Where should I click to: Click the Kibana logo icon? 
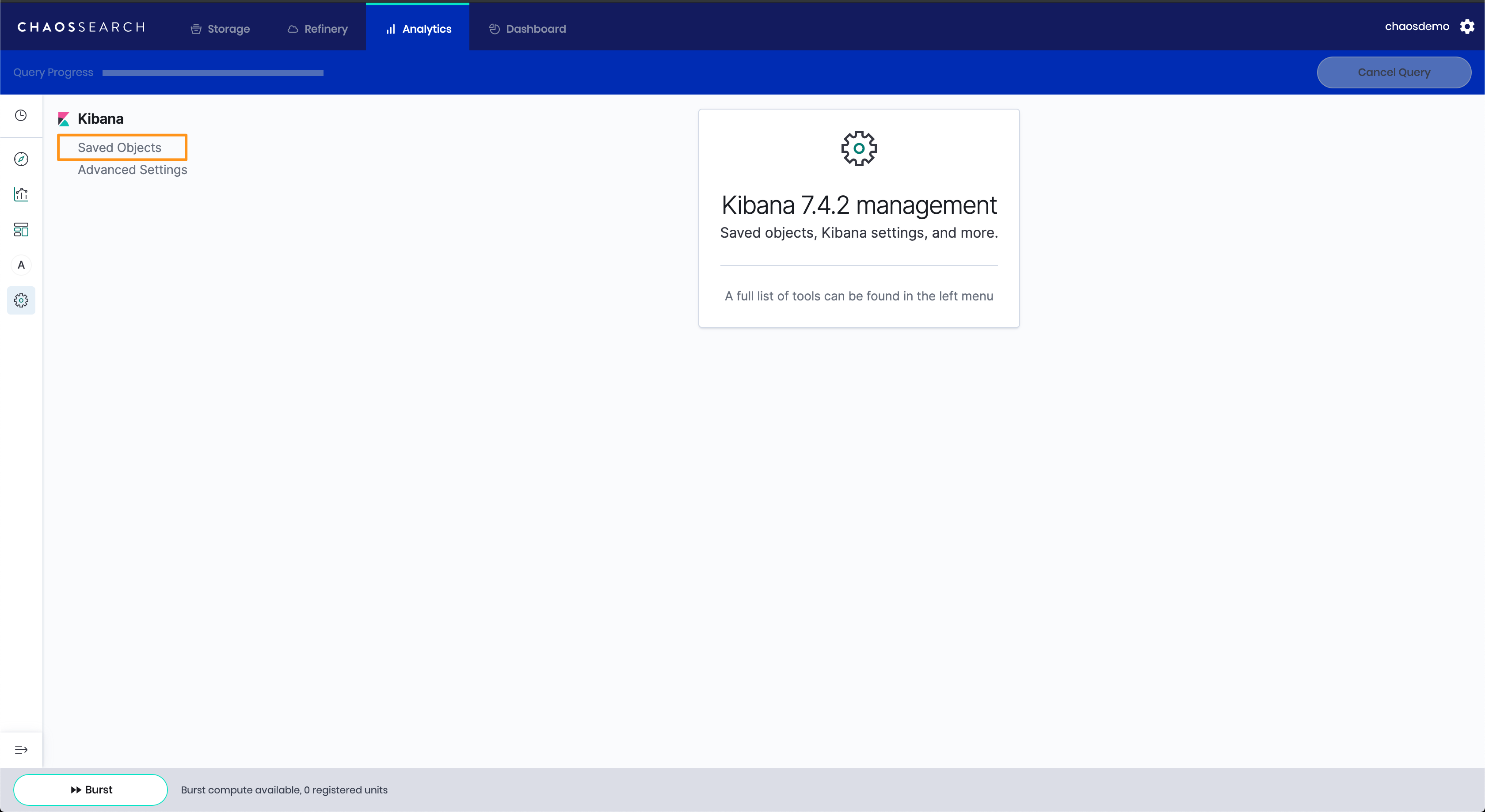click(x=63, y=119)
